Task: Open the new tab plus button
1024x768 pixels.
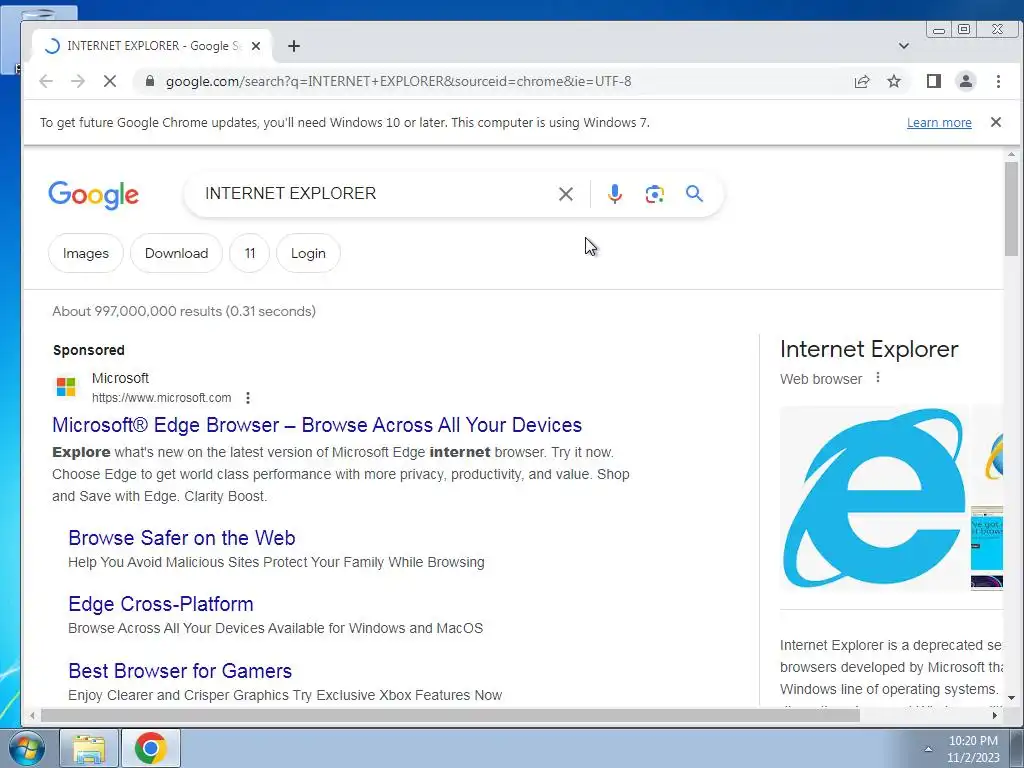Action: click(294, 46)
